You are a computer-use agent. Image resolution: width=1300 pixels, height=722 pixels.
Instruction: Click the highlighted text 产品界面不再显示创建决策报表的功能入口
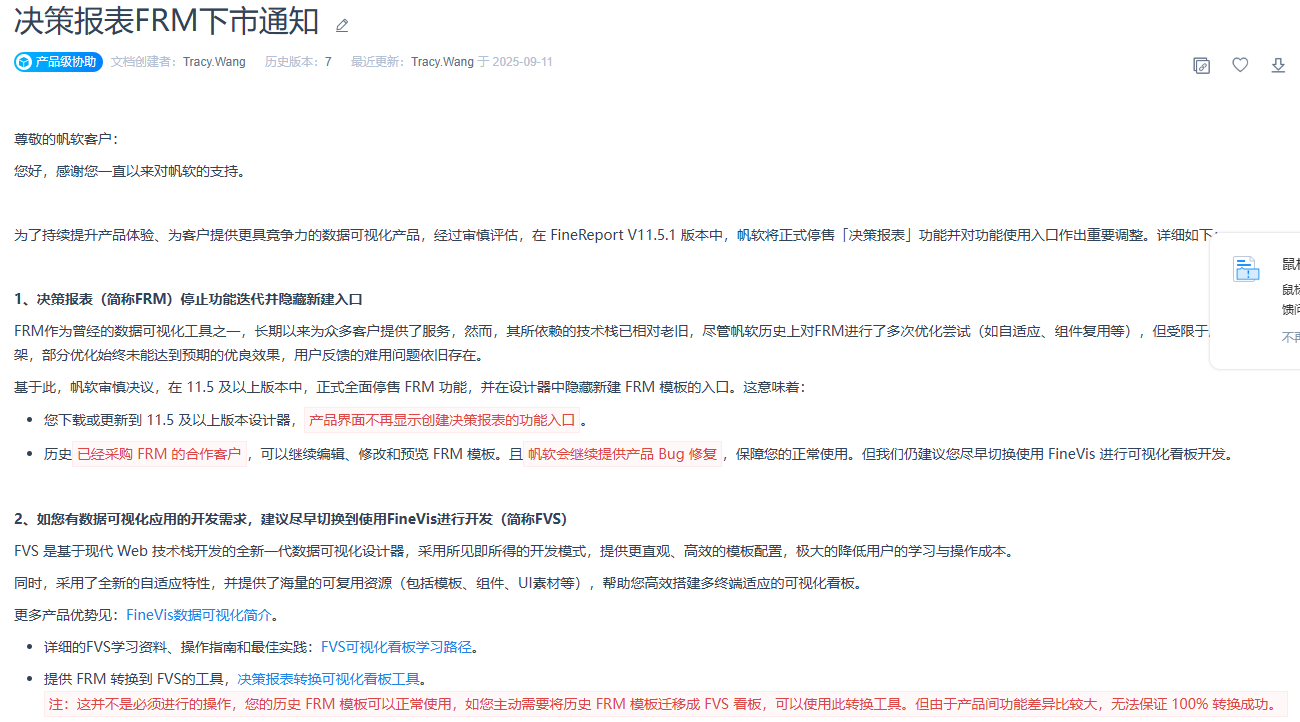pos(441,420)
